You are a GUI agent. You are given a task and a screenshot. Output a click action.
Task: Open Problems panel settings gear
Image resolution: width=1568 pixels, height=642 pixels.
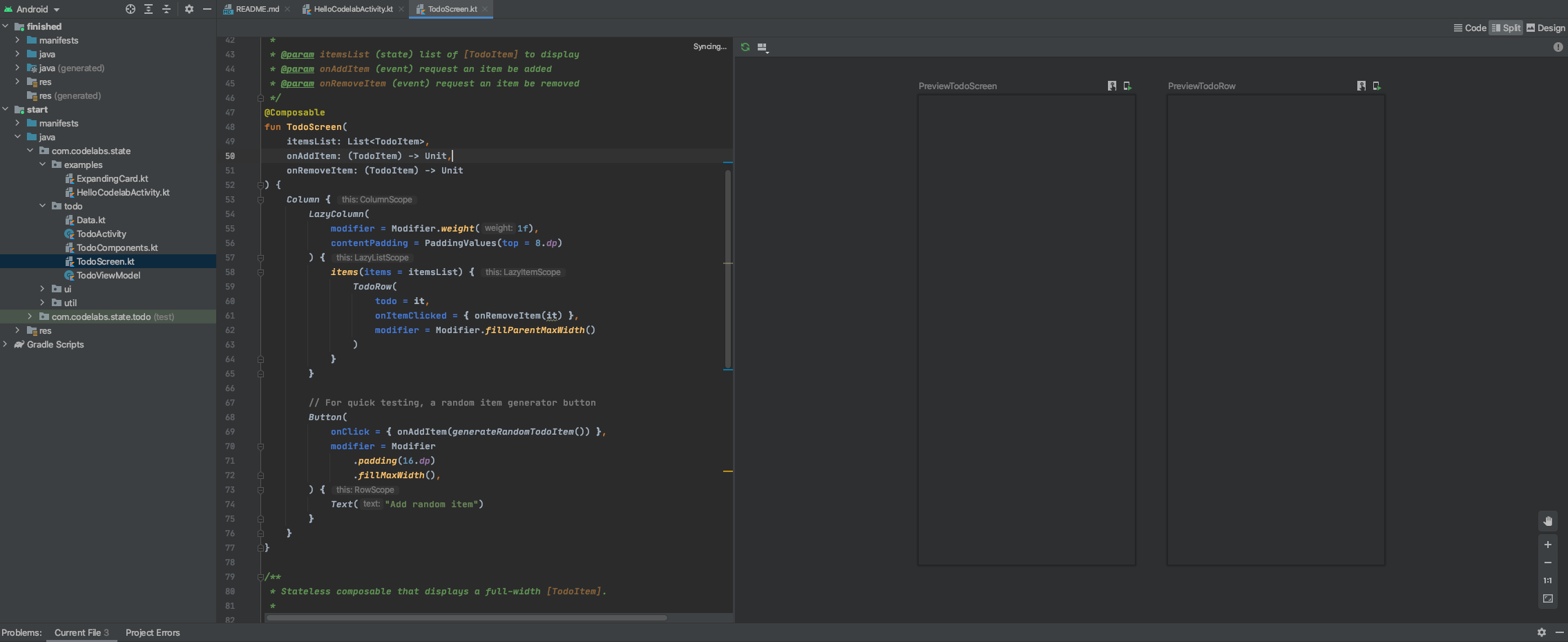click(x=1542, y=632)
